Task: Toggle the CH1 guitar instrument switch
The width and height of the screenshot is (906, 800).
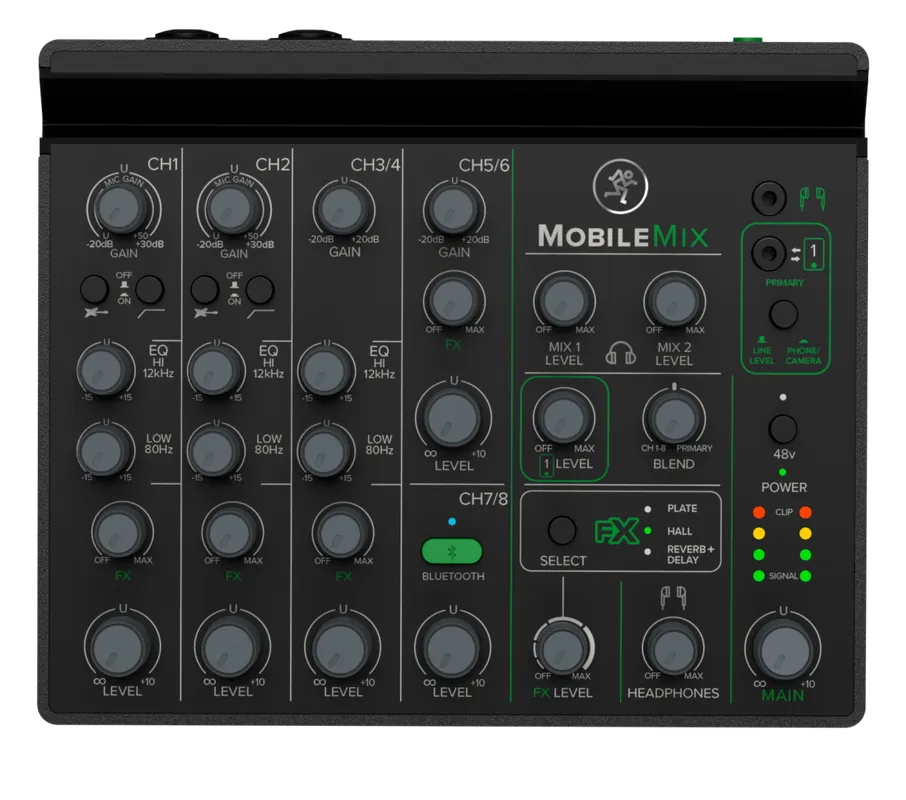Action: [x=94, y=289]
